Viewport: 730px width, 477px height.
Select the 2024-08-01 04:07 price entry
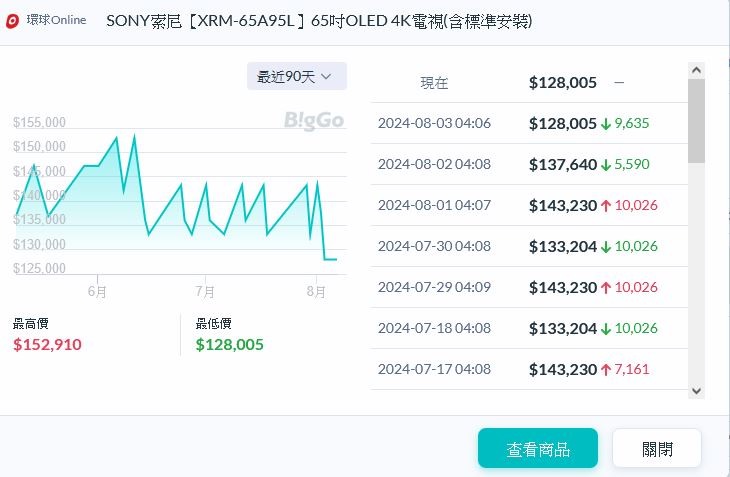(x=529, y=205)
